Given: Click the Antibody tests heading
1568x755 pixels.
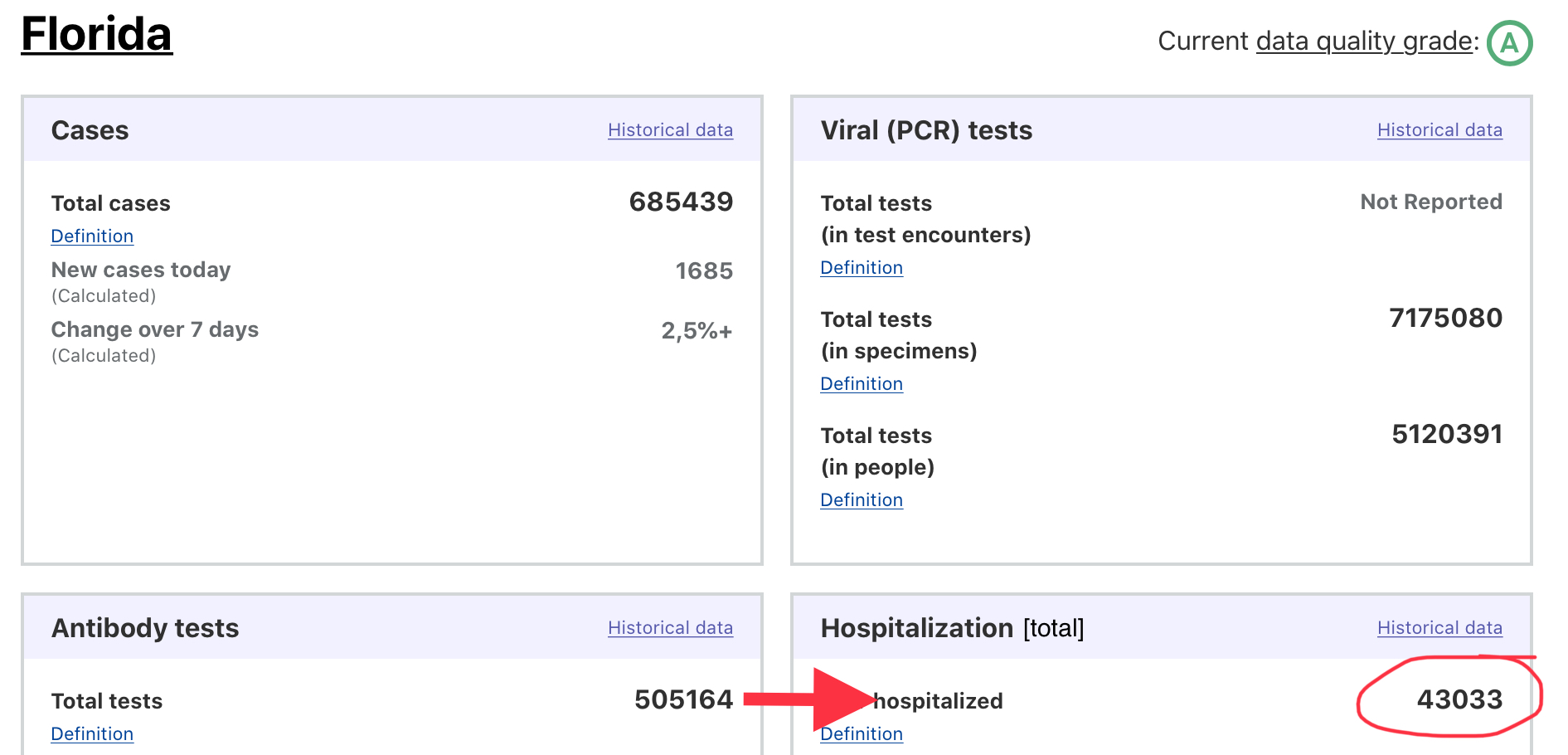Looking at the screenshot, I should click(145, 628).
